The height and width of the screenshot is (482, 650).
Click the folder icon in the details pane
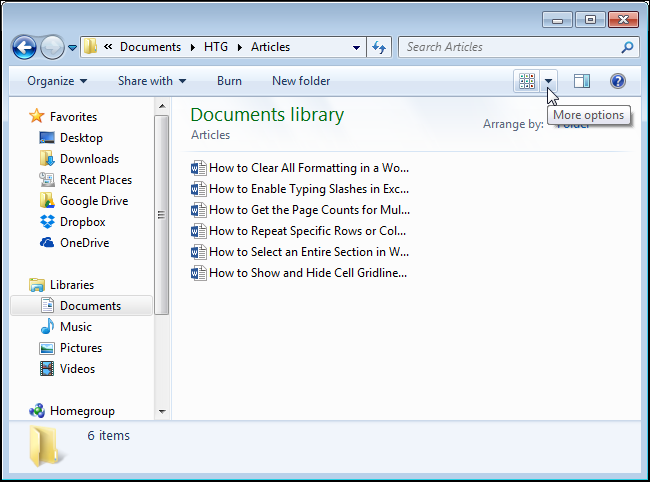[46, 446]
